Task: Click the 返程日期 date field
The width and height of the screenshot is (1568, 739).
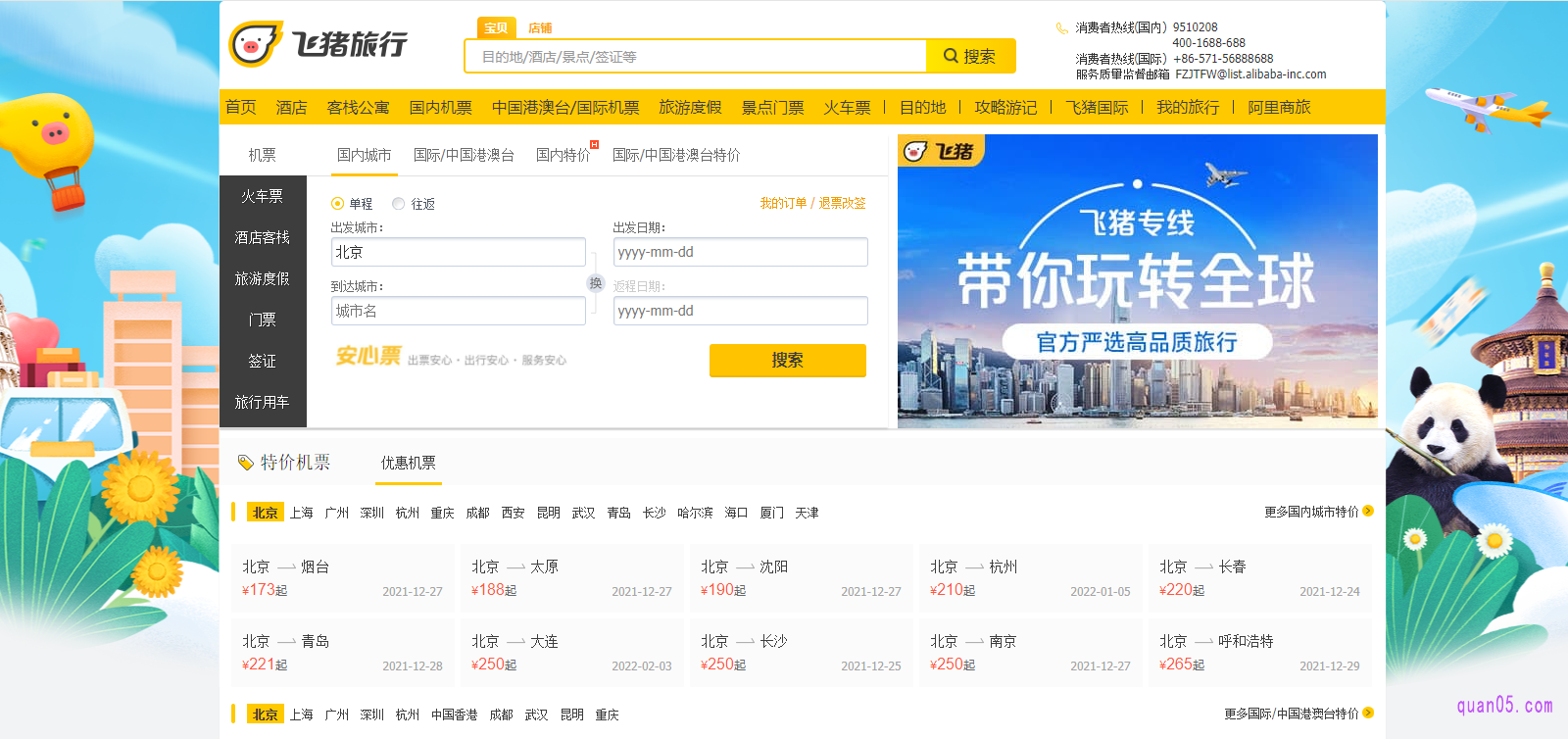Action: pos(741,311)
